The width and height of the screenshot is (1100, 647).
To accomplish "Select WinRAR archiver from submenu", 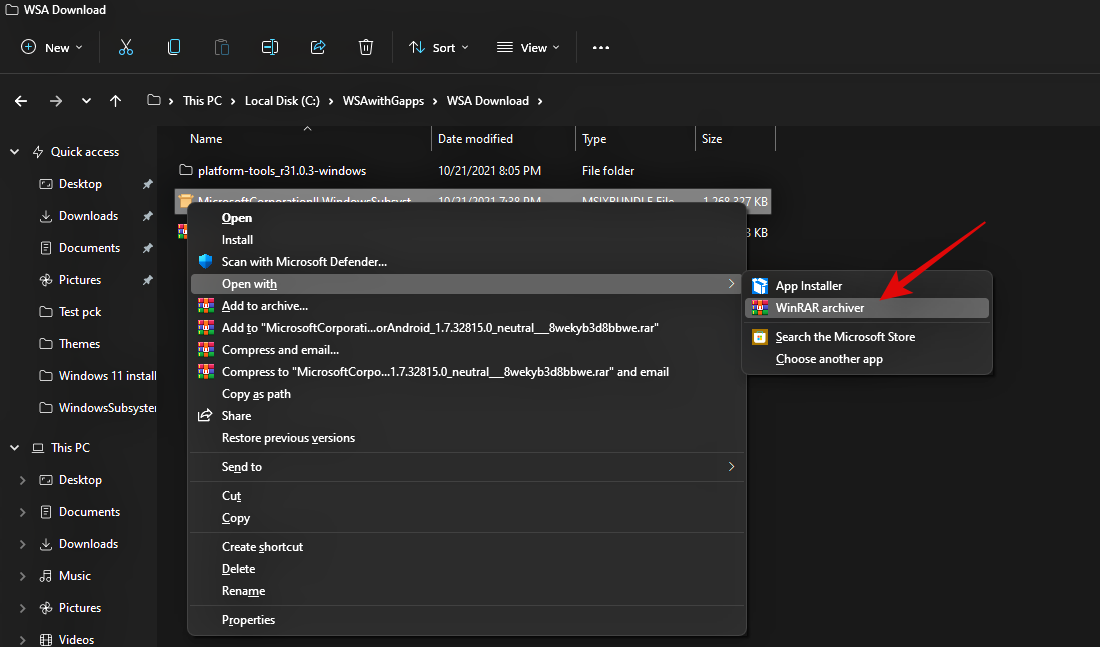I will (819, 308).
